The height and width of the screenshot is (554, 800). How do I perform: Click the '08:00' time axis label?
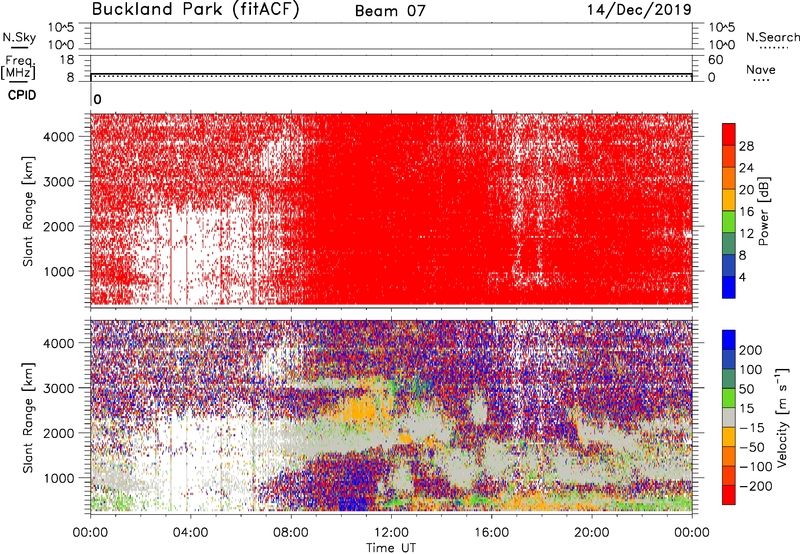pyautogui.click(x=291, y=532)
